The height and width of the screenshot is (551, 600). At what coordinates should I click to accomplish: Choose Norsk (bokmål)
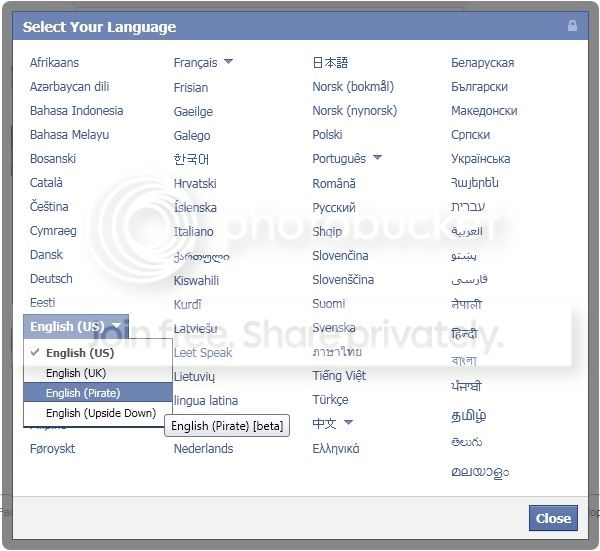coord(353,86)
